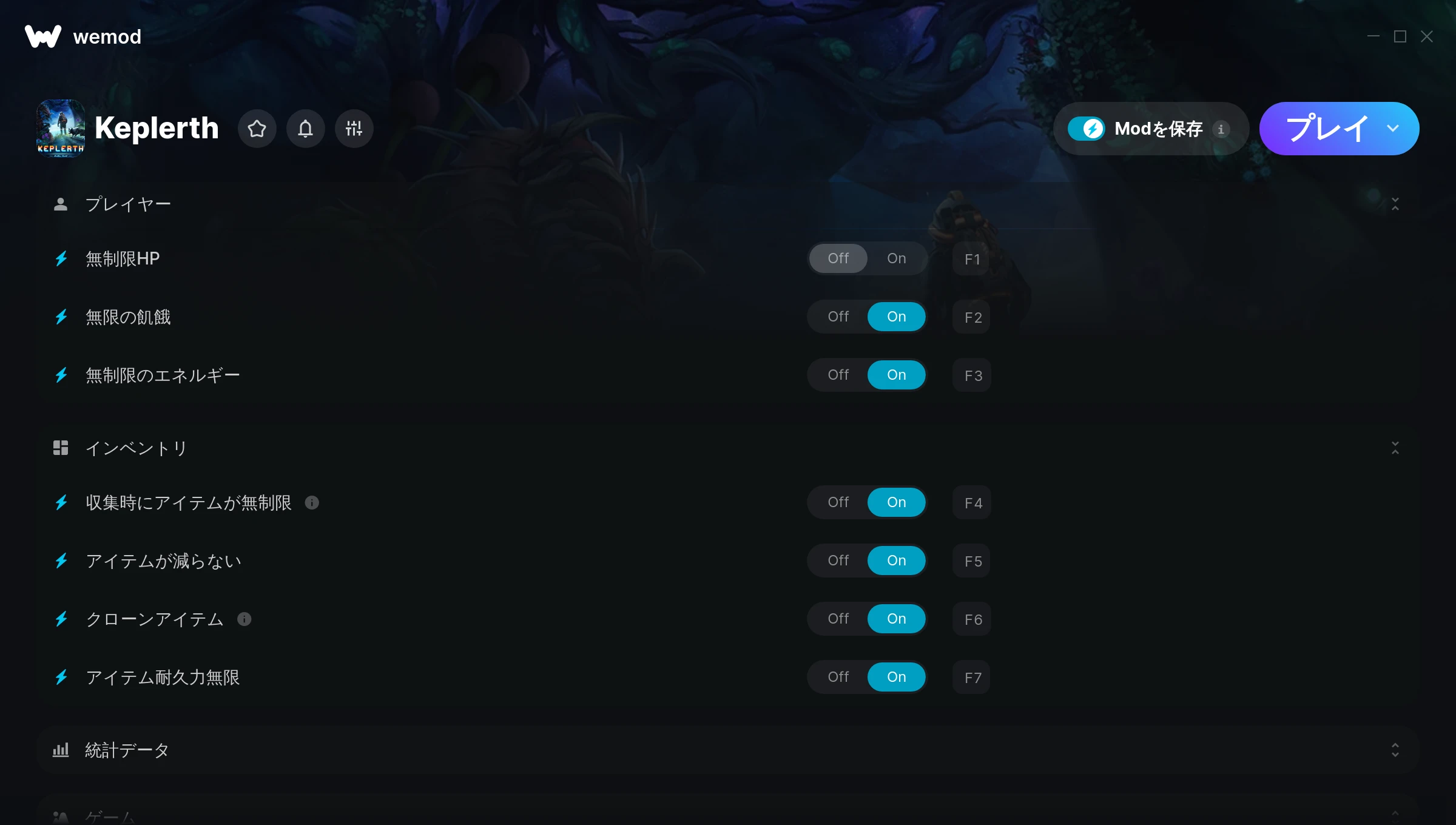Image resolution: width=1456 pixels, height=825 pixels.
Task: Add Keplerth to favorites with star icon
Action: 257,129
